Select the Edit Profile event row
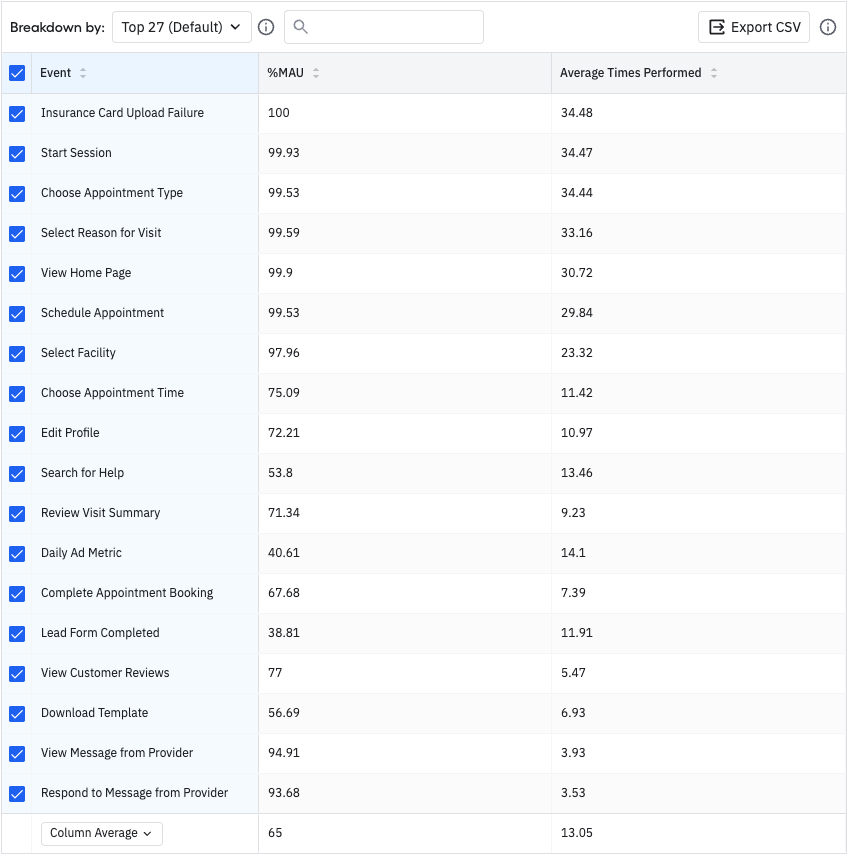847x854 pixels. (70, 433)
